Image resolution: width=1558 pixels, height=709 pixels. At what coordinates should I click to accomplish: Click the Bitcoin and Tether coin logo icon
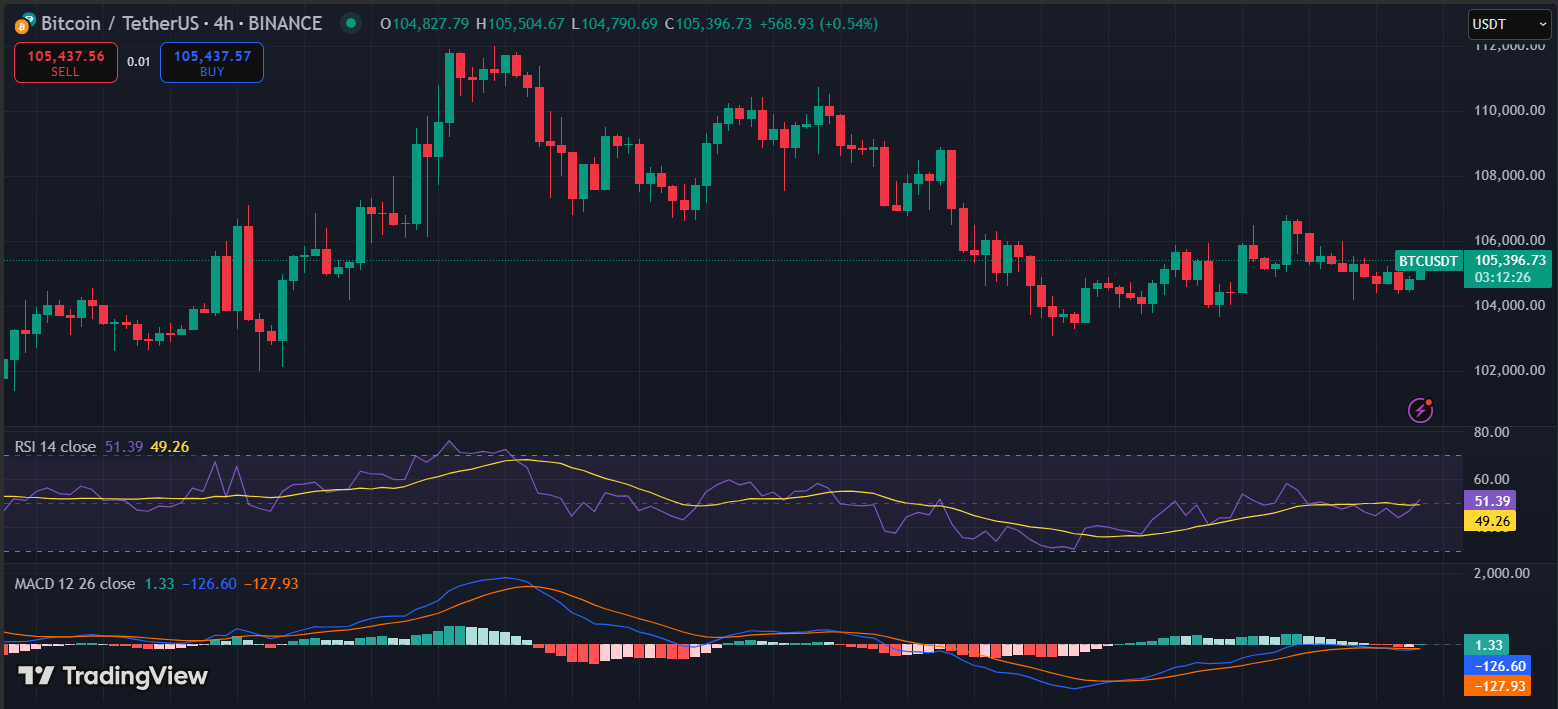point(25,22)
